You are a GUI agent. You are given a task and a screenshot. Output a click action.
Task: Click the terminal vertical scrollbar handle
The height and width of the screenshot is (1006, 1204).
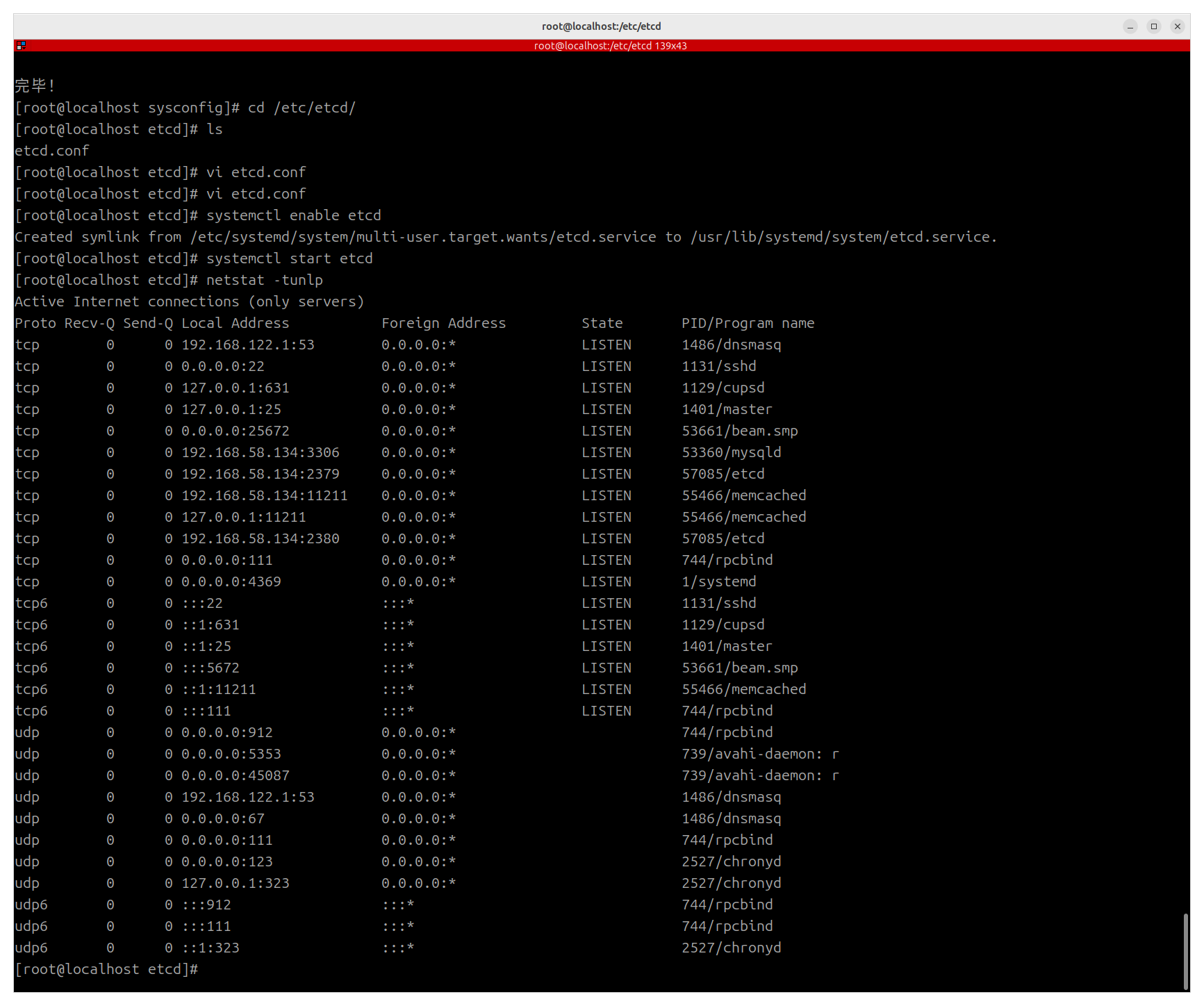pyautogui.click(x=1186, y=952)
